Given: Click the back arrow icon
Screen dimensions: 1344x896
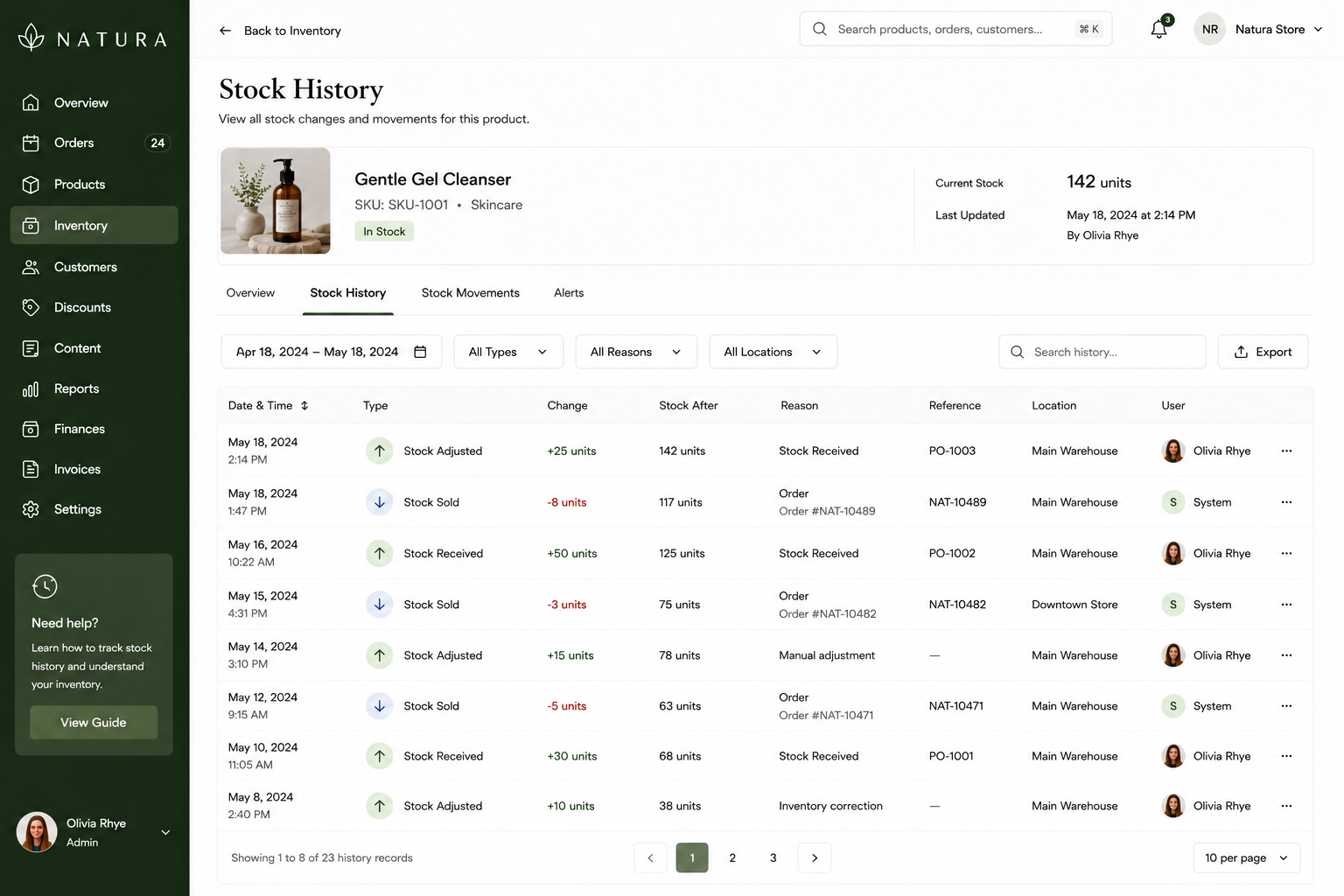Looking at the screenshot, I should click(225, 31).
